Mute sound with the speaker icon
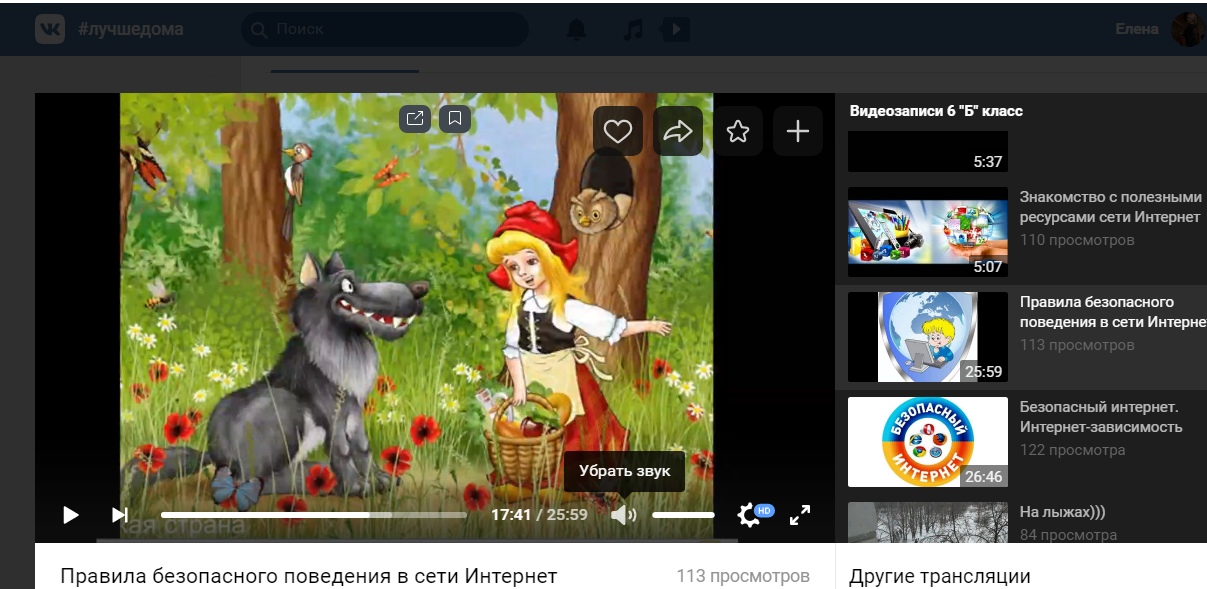 pos(623,515)
